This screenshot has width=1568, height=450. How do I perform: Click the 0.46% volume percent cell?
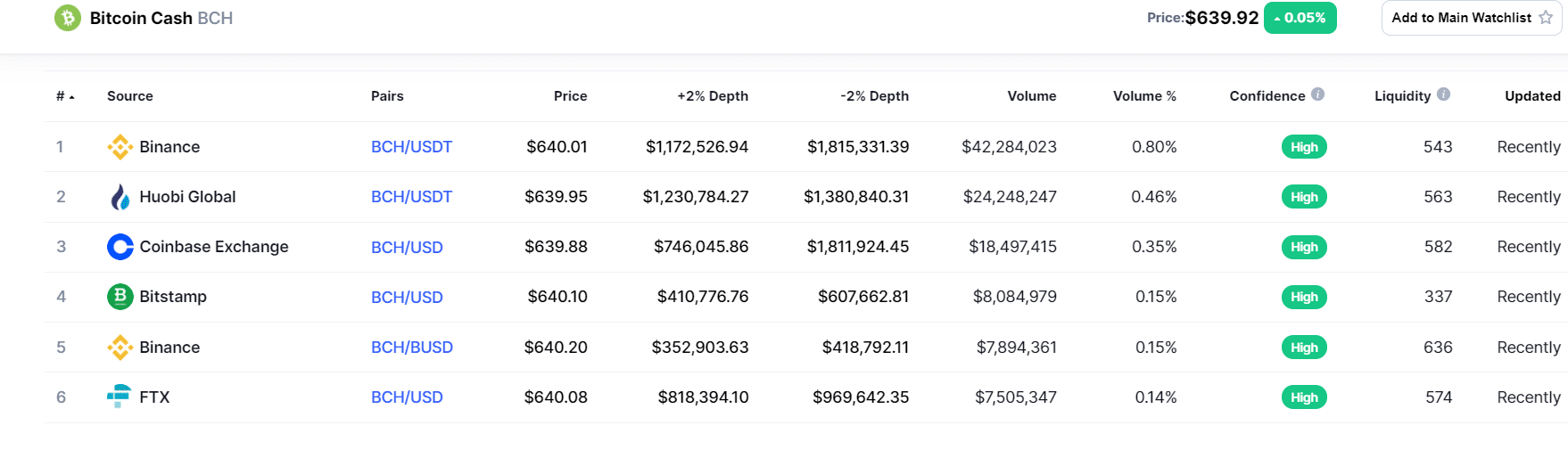(1154, 197)
